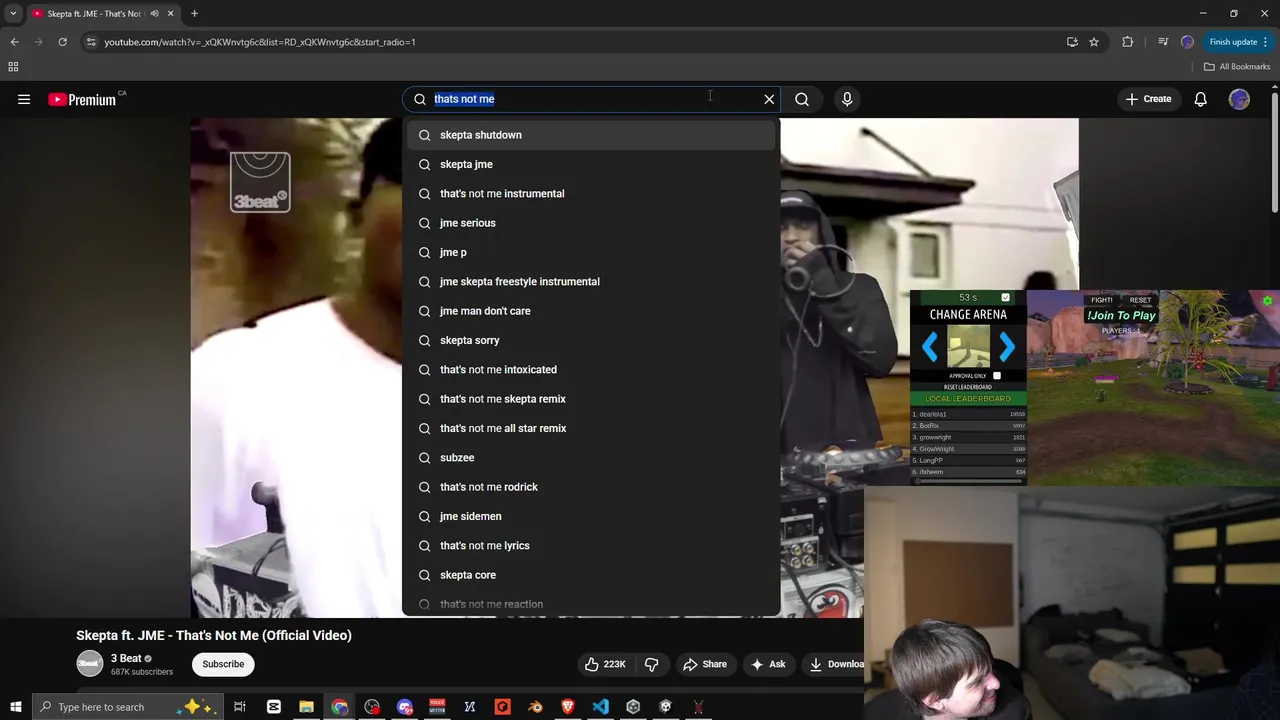
Task: Toggle the Approval Only checkbox
Action: tap(997, 376)
